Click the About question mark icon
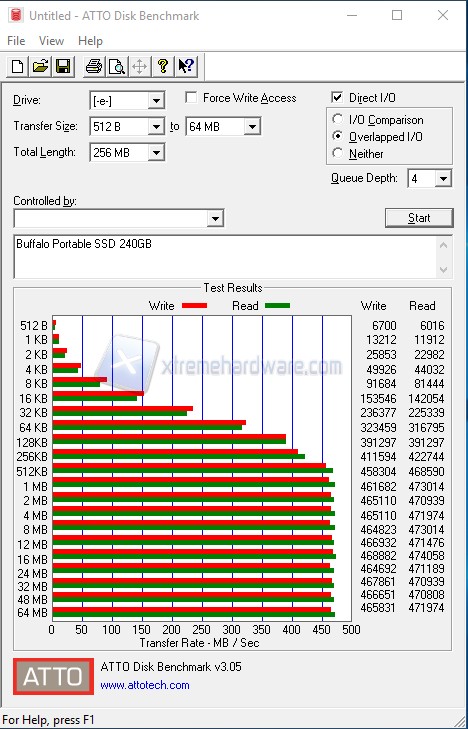The width and height of the screenshot is (468, 729). (x=163, y=66)
